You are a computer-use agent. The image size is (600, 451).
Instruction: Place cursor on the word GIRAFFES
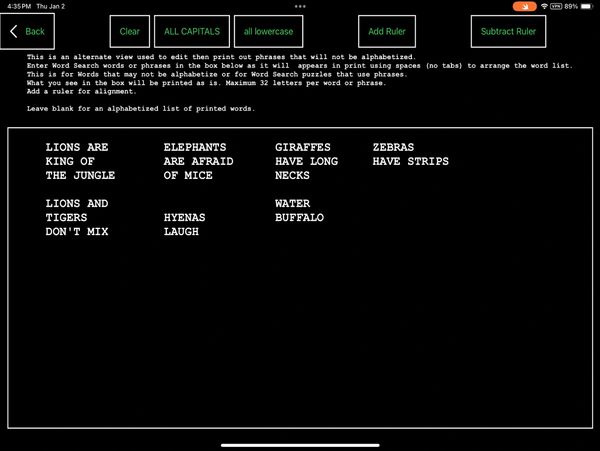(303, 147)
